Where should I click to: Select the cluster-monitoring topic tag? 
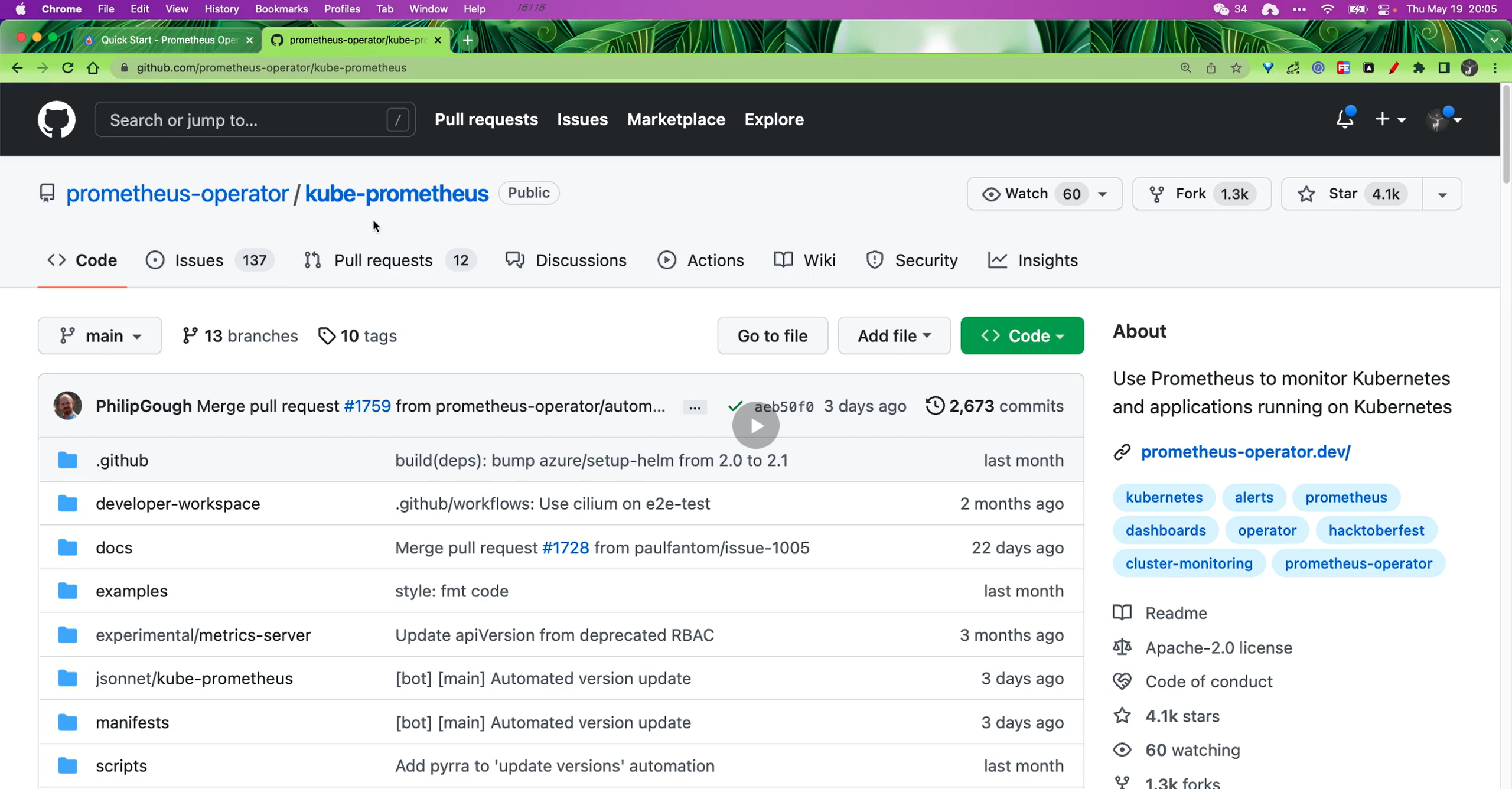(x=1189, y=563)
